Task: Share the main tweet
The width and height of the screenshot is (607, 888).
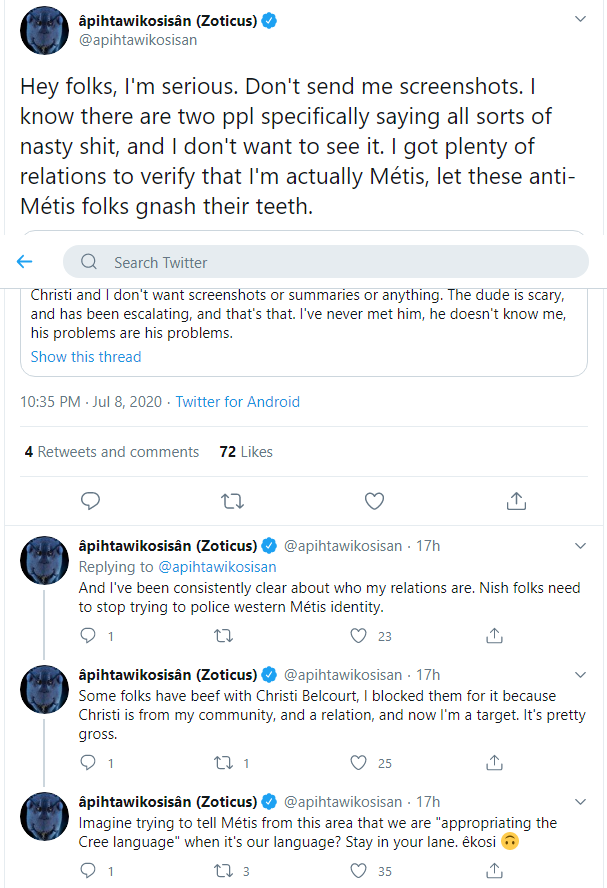Action: [516, 500]
